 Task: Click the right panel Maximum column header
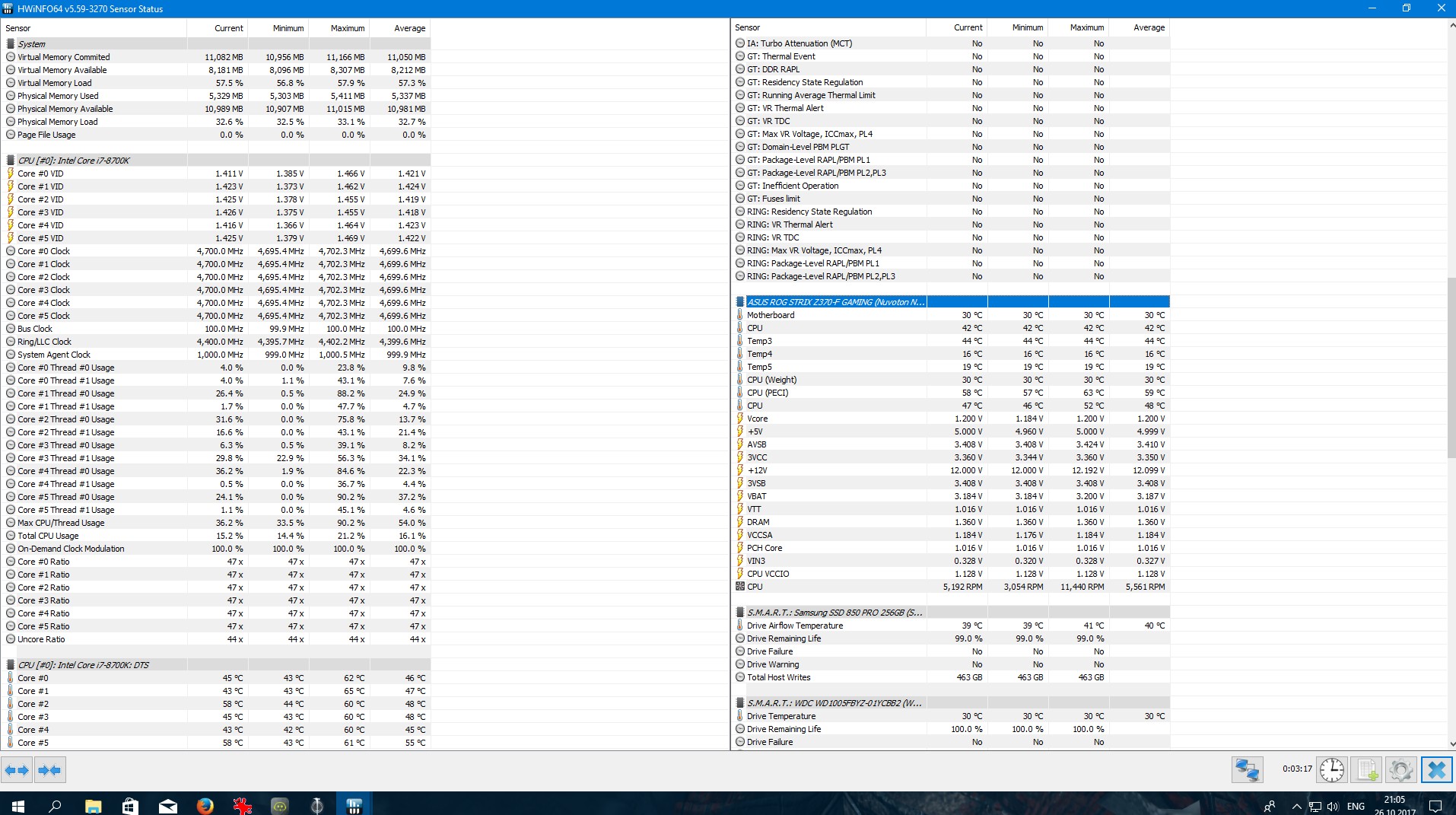(x=1079, y=27)
